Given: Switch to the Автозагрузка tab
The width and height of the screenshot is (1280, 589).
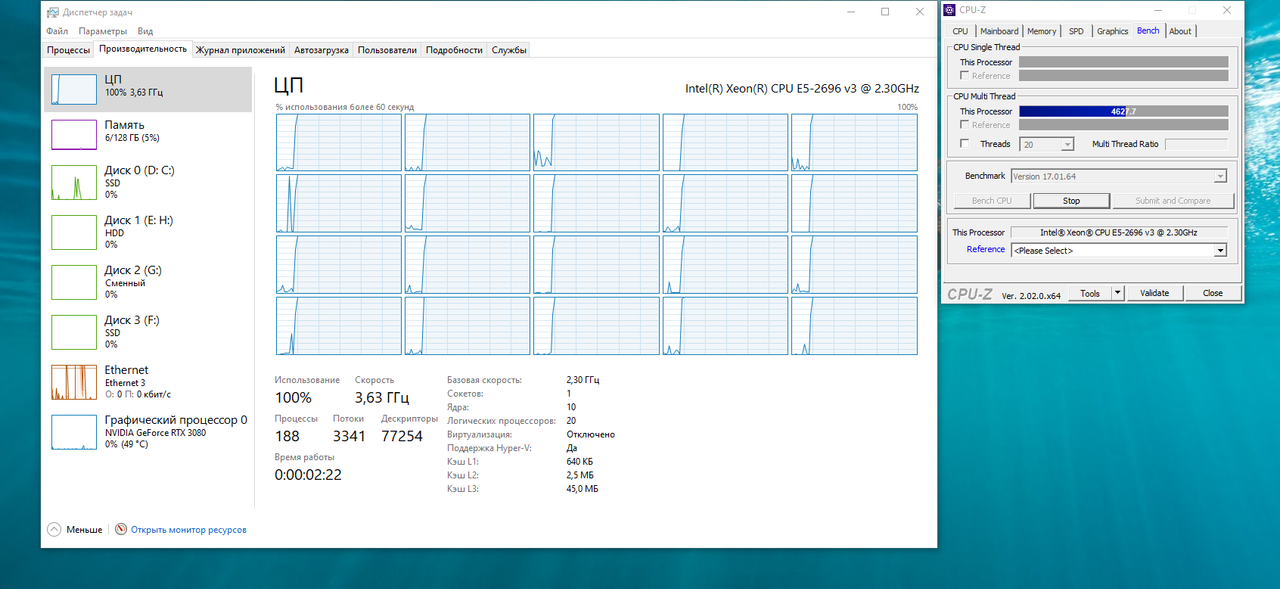Looking at the screenshot, I should click(x=321, y=50).
